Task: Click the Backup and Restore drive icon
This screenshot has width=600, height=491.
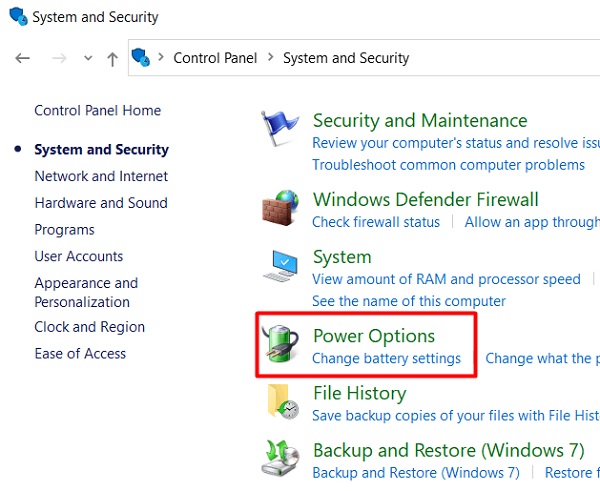Action: [x=280, y=458]
